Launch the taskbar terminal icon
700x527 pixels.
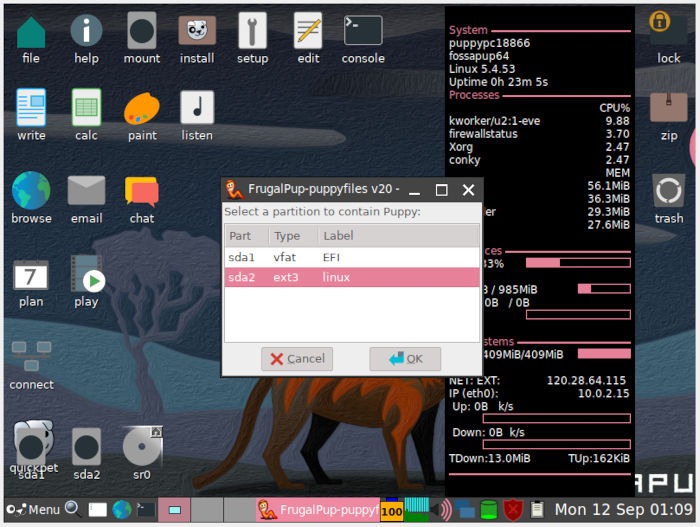146,510
